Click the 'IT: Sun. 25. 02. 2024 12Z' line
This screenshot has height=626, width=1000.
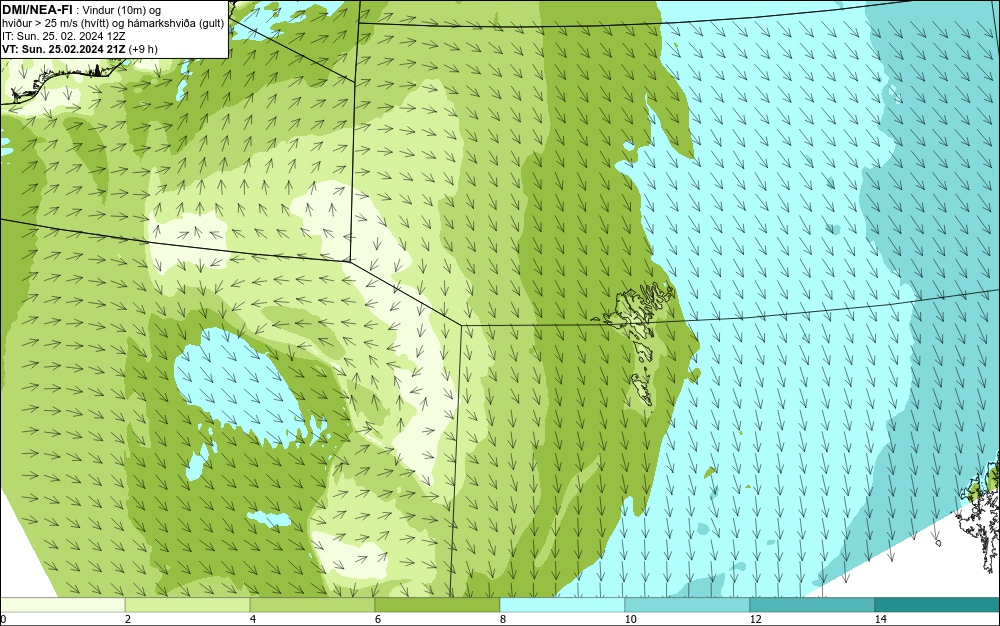(x=64, y=36)
